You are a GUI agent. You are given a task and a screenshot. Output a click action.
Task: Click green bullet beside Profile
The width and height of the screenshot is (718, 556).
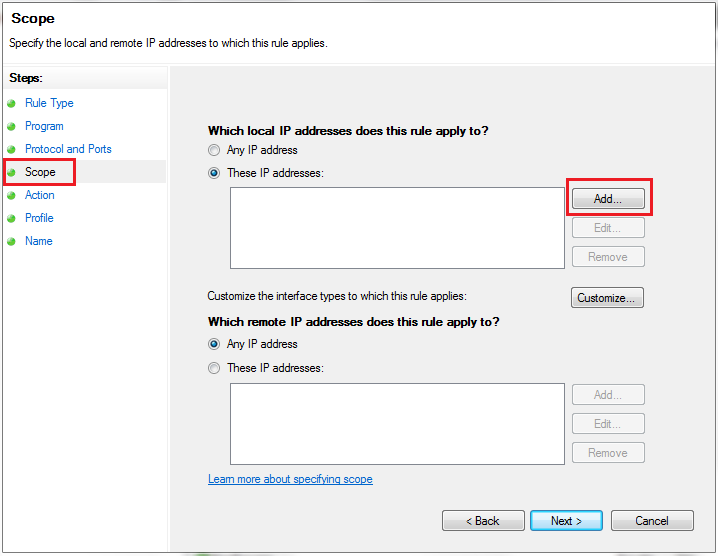coord(11,218)
